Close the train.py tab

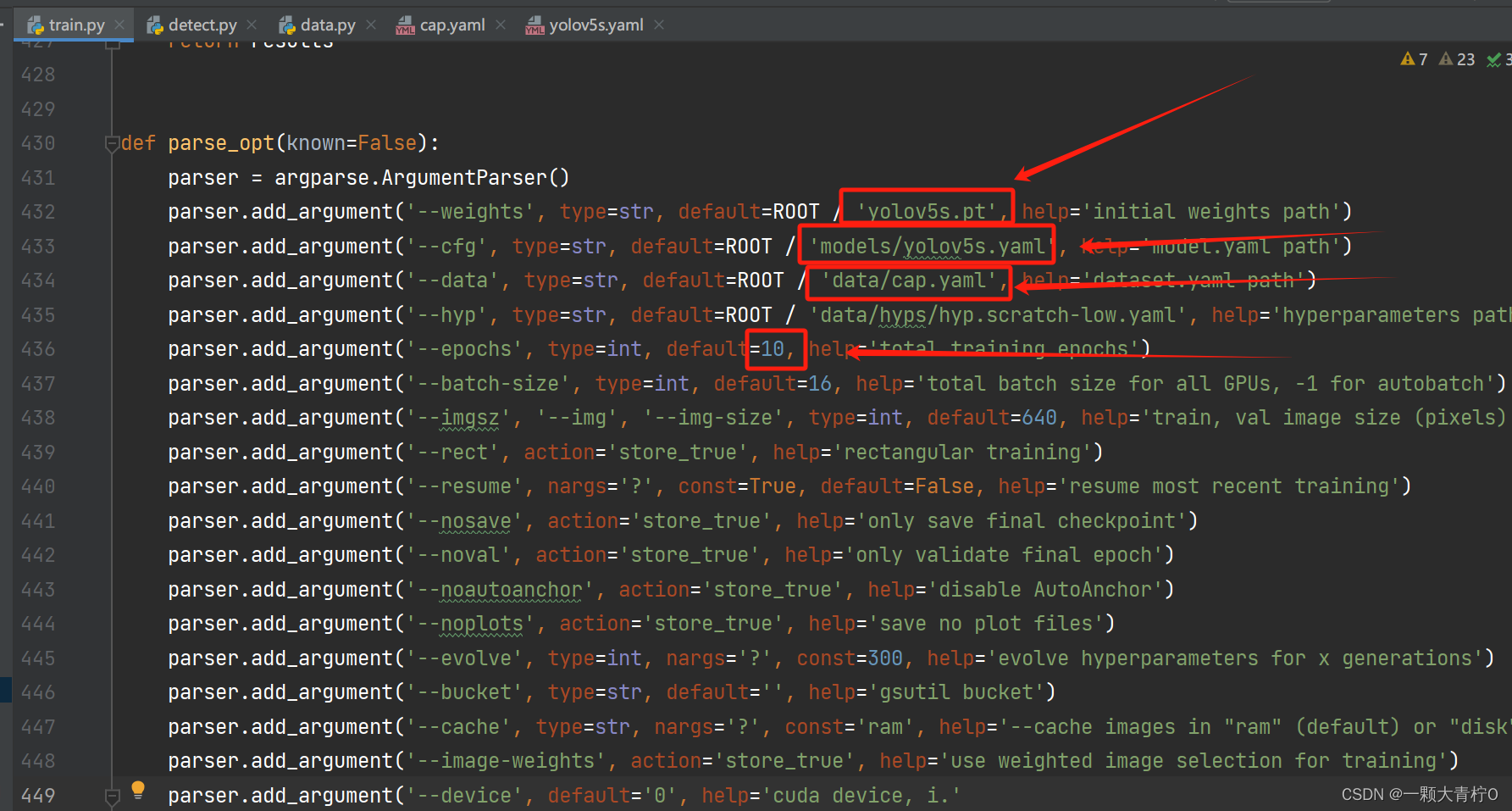(x=119, y=25)
